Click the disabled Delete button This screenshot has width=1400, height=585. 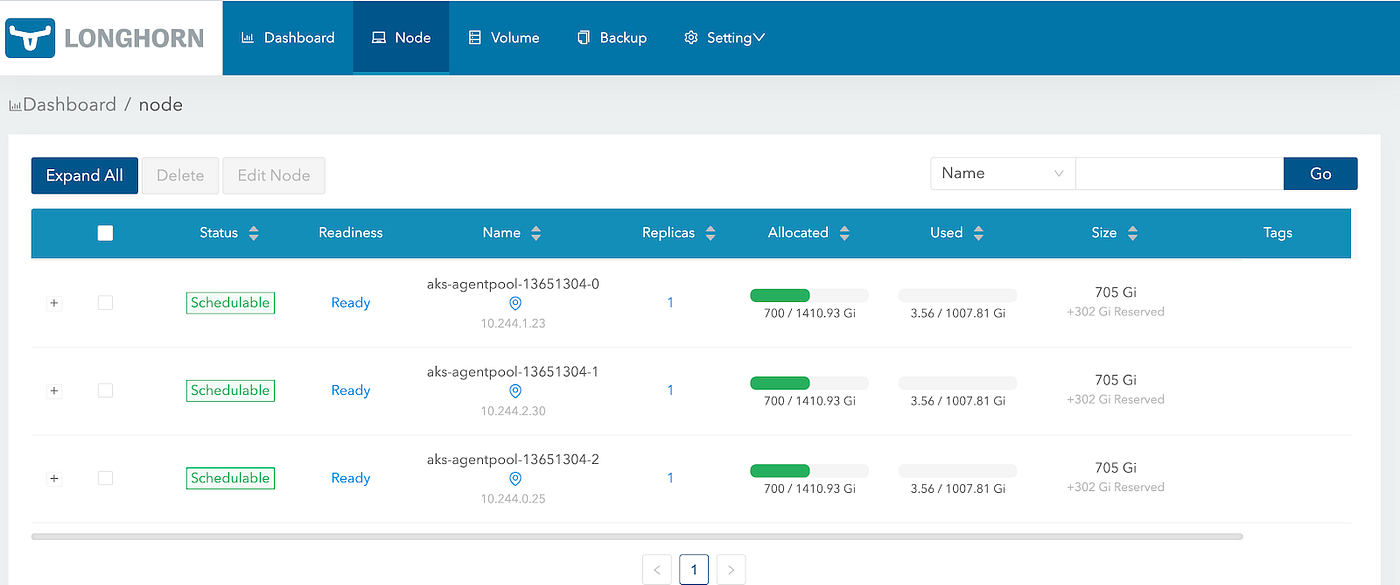coord(180,175)
